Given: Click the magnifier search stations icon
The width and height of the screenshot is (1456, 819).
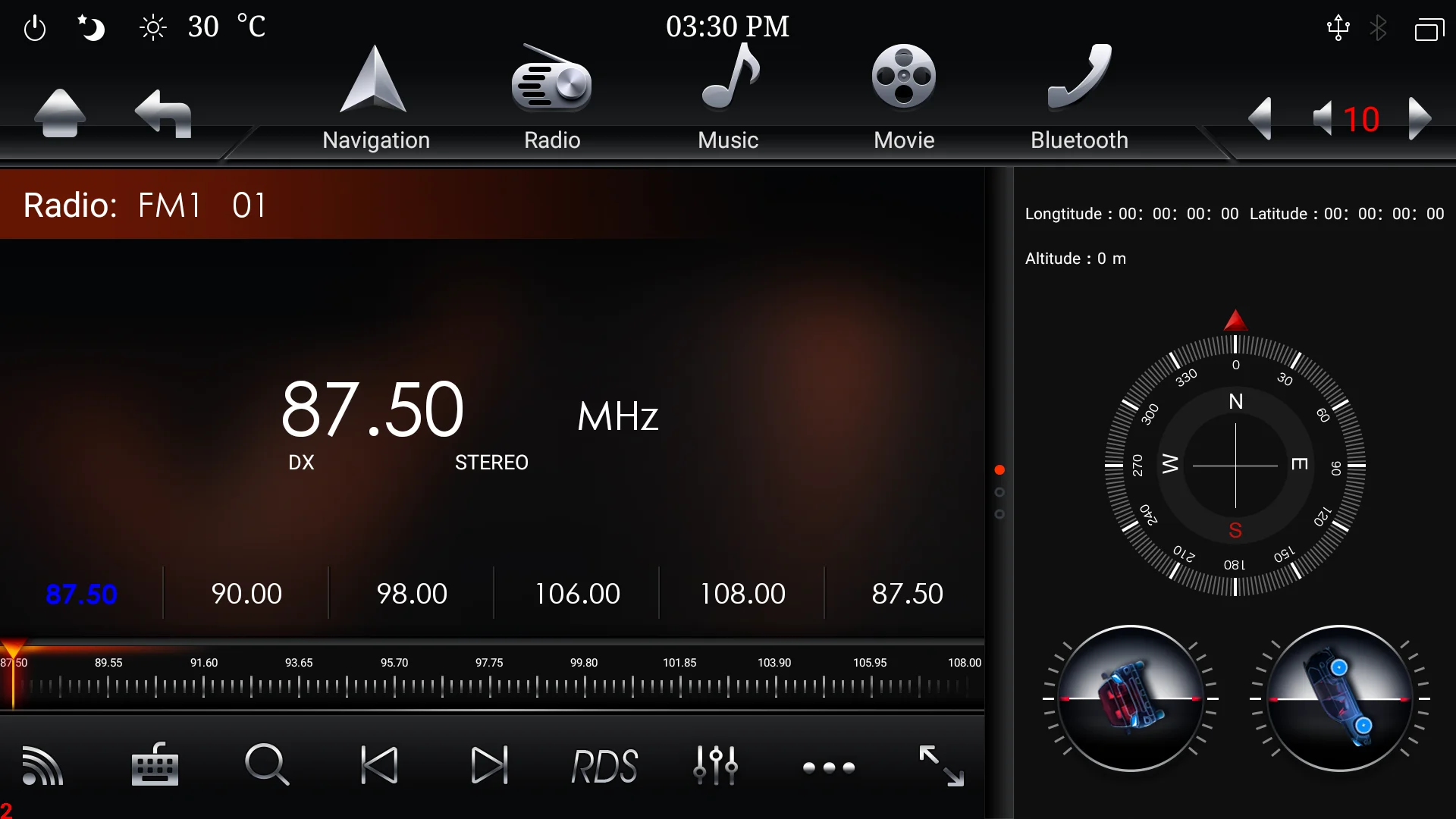Looking at the screenshot, I should point(267,766).
